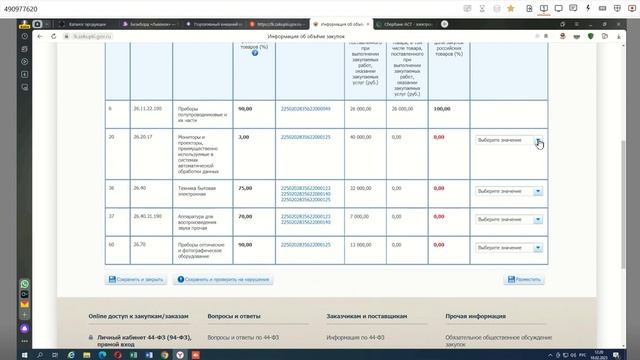Click the blue help icon in the column header
This screenshot has width=640, height=360.
pos(255,53)
